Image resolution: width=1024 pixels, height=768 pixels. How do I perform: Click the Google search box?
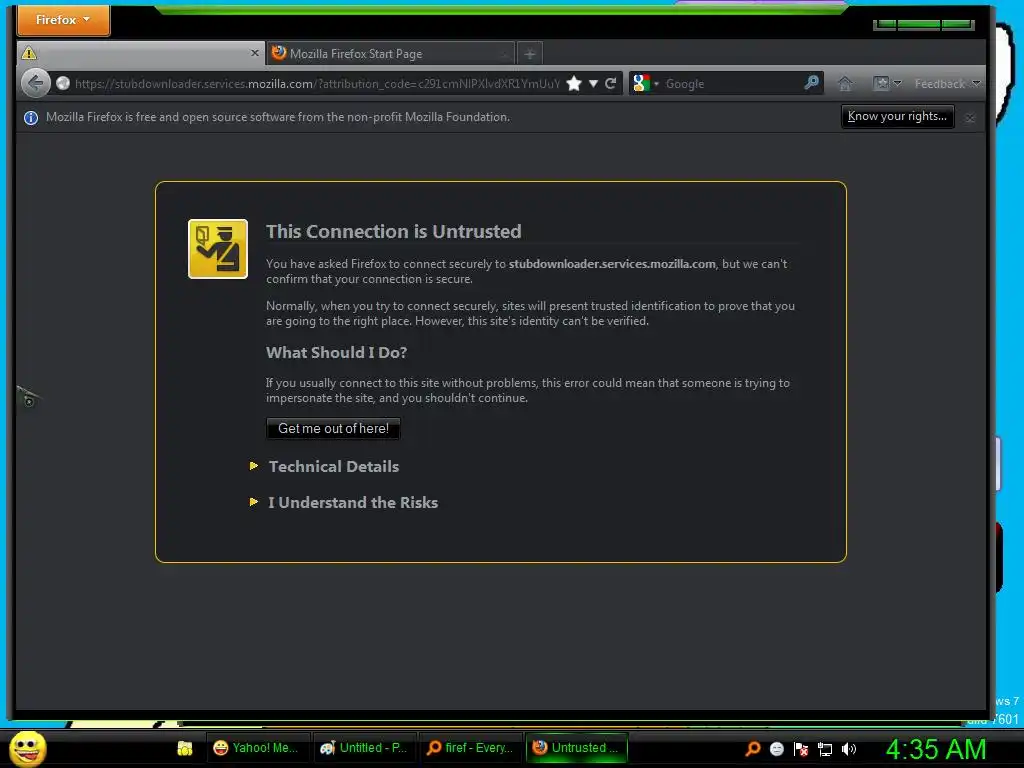(731, 84)
